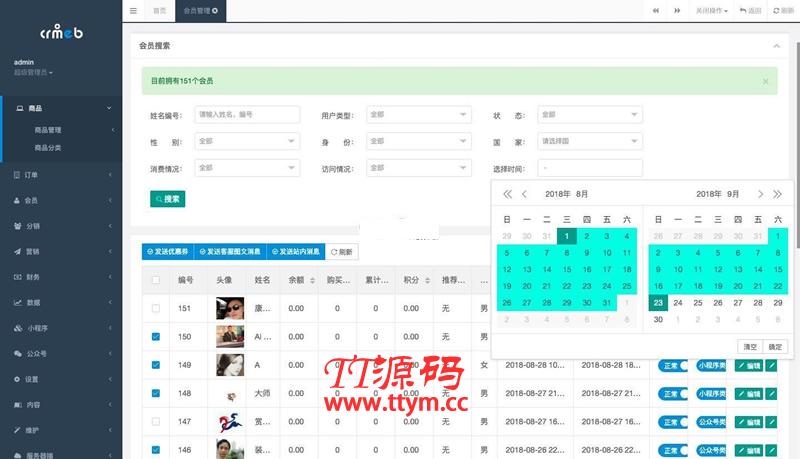Screen dimensions: 800x459
Task: Jump to next year in date picker
Action: tap(777, 194)
